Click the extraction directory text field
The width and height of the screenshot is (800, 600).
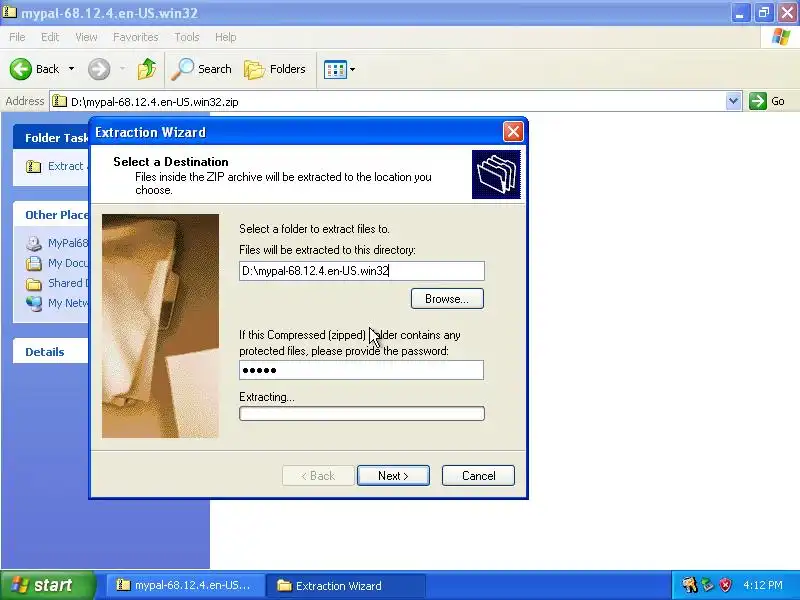point(362,271)
